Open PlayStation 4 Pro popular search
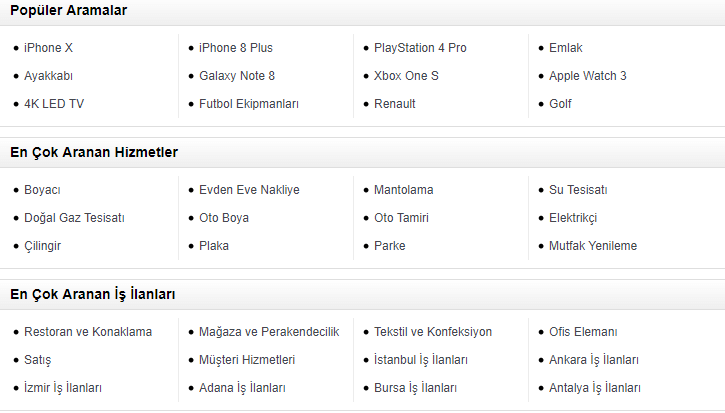725x413 pixels. tap(420, 48)
